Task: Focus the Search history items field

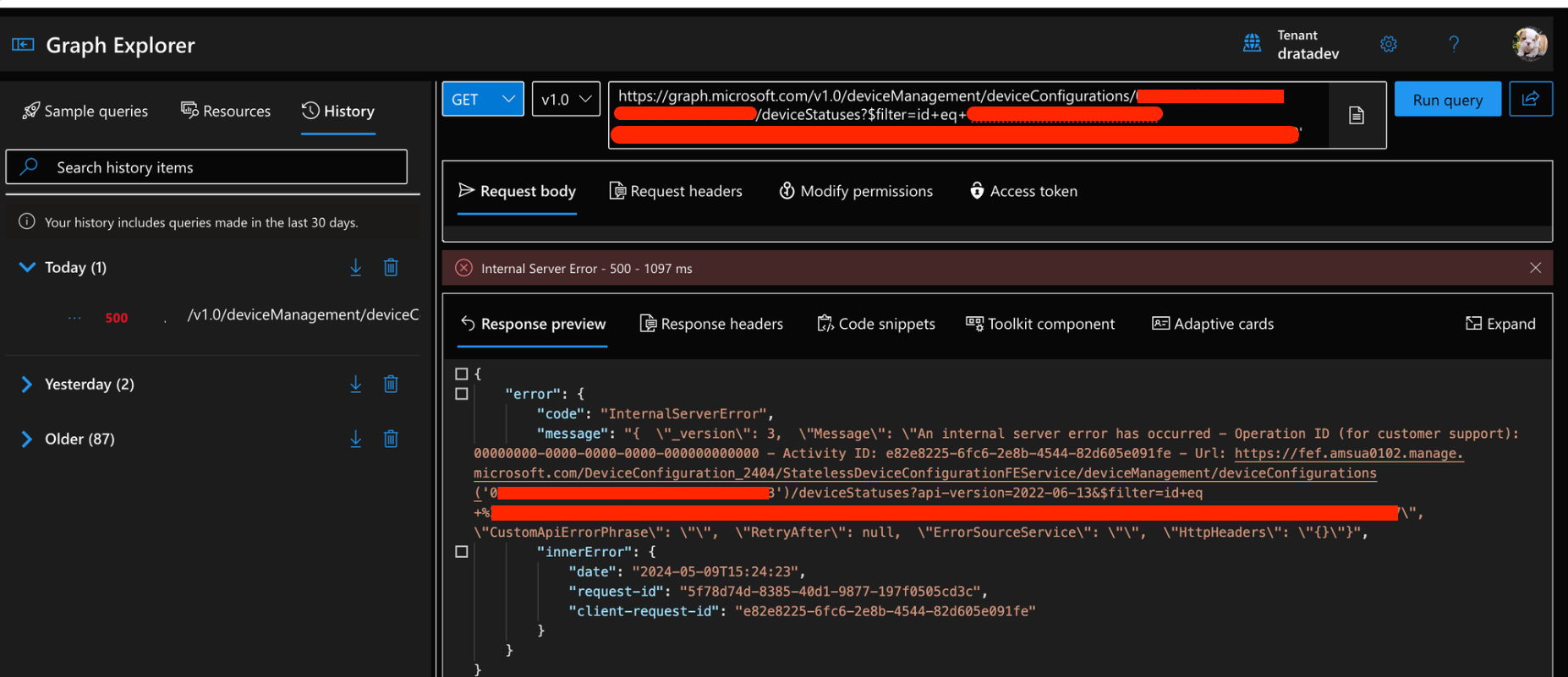Action: pos(206,167)
